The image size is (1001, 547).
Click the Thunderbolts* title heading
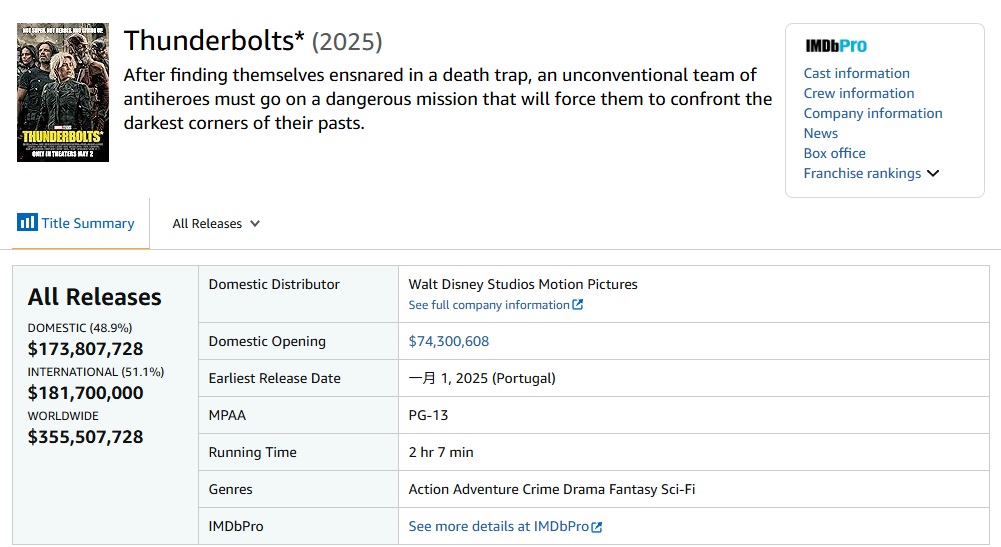point(214,41)
